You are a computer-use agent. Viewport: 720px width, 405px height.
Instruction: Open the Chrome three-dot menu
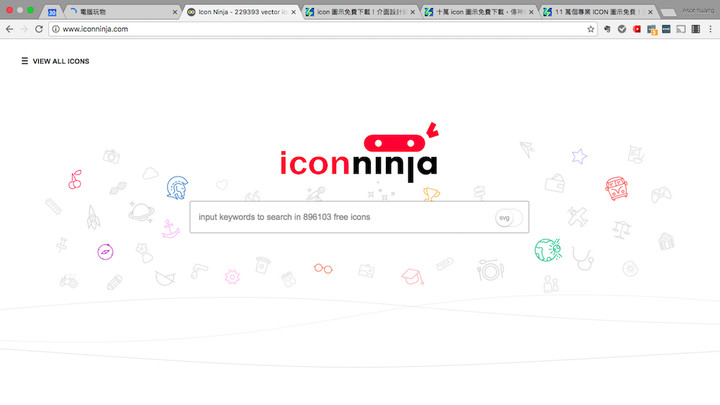pos(710,29)
